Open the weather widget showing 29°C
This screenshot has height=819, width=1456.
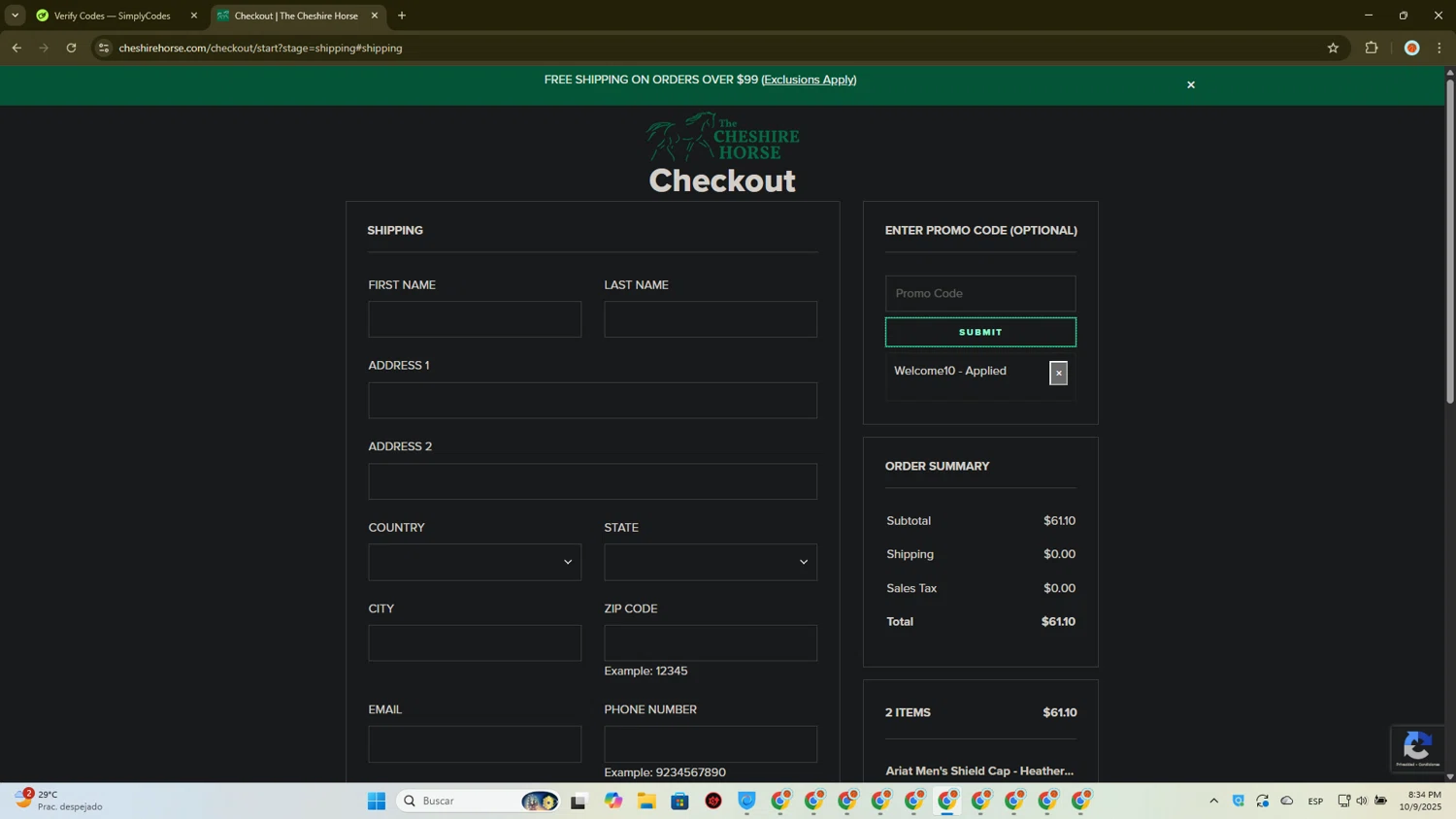tap(58, 801)
